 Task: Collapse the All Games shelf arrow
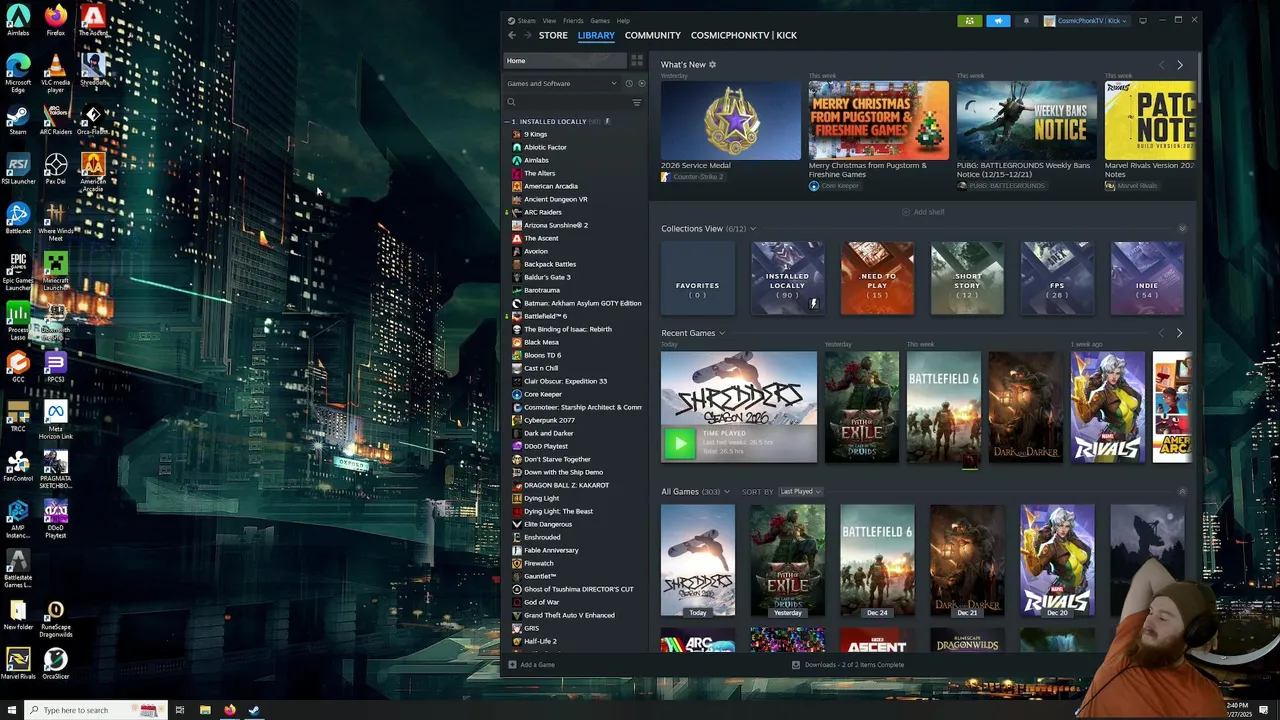tap(1182, 492)
